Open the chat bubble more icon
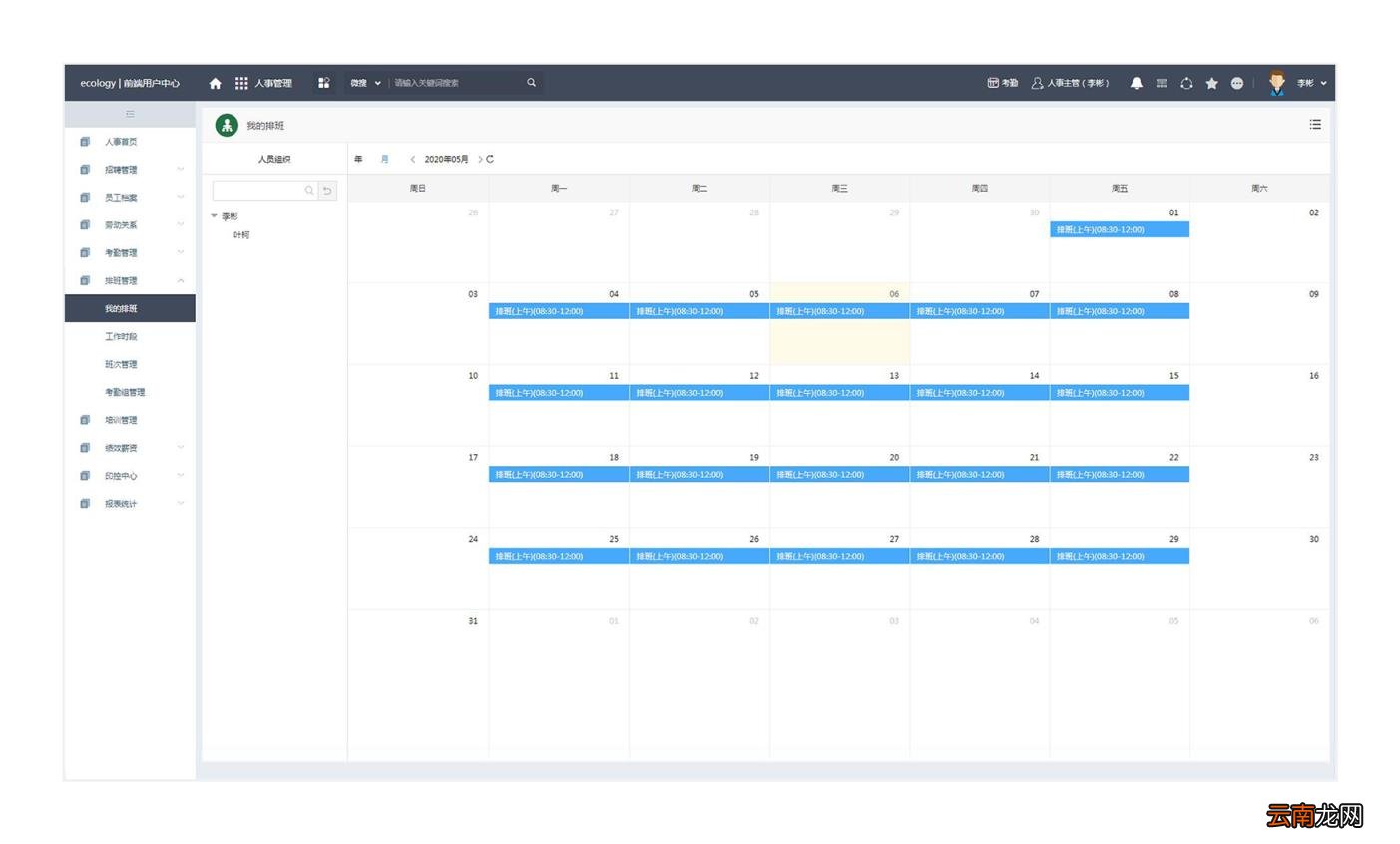This screenshot has width=1400, height=844. pyautogui.click(x=1237, y=83)
